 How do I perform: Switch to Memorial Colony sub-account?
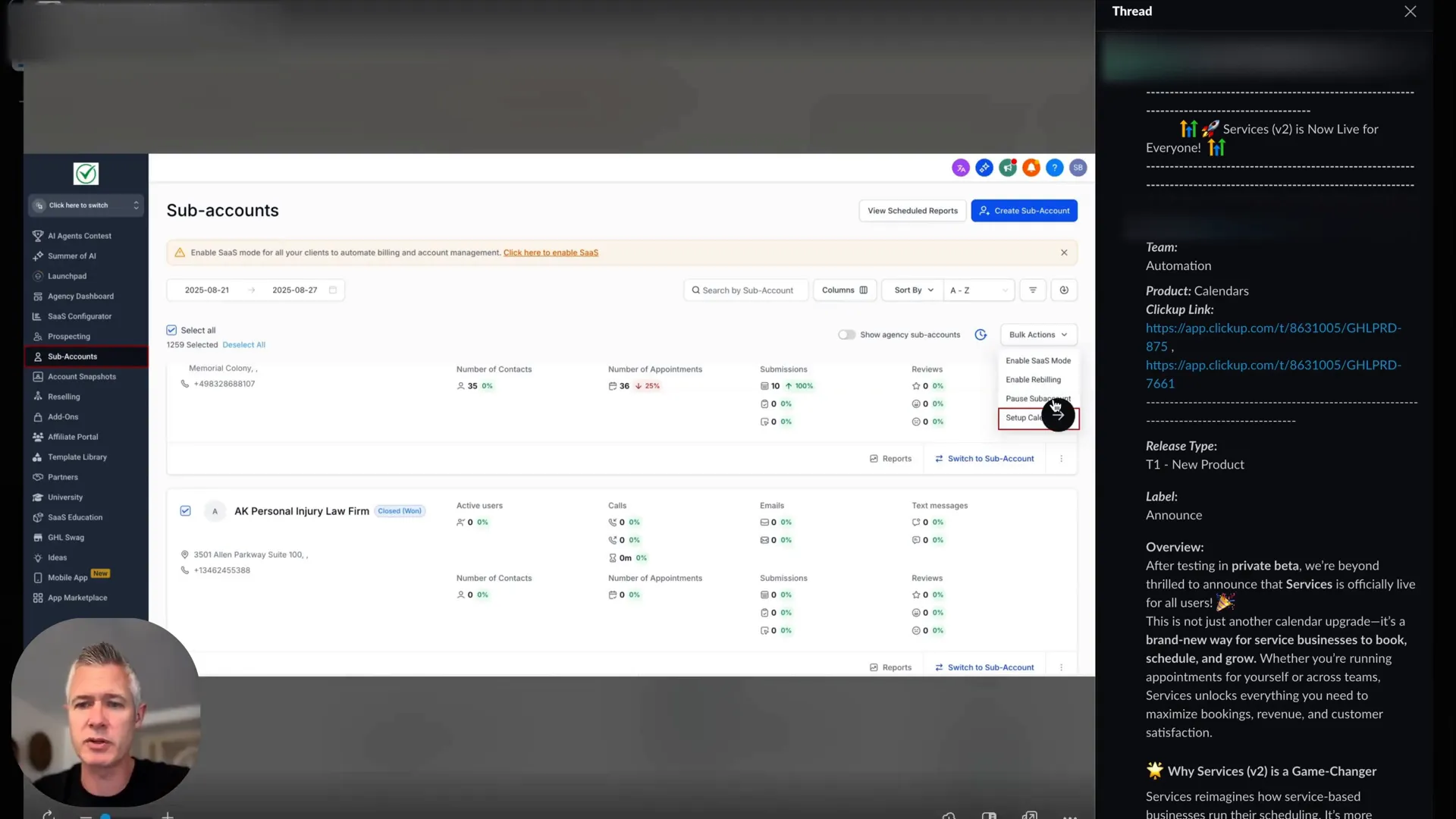[984, 459]
